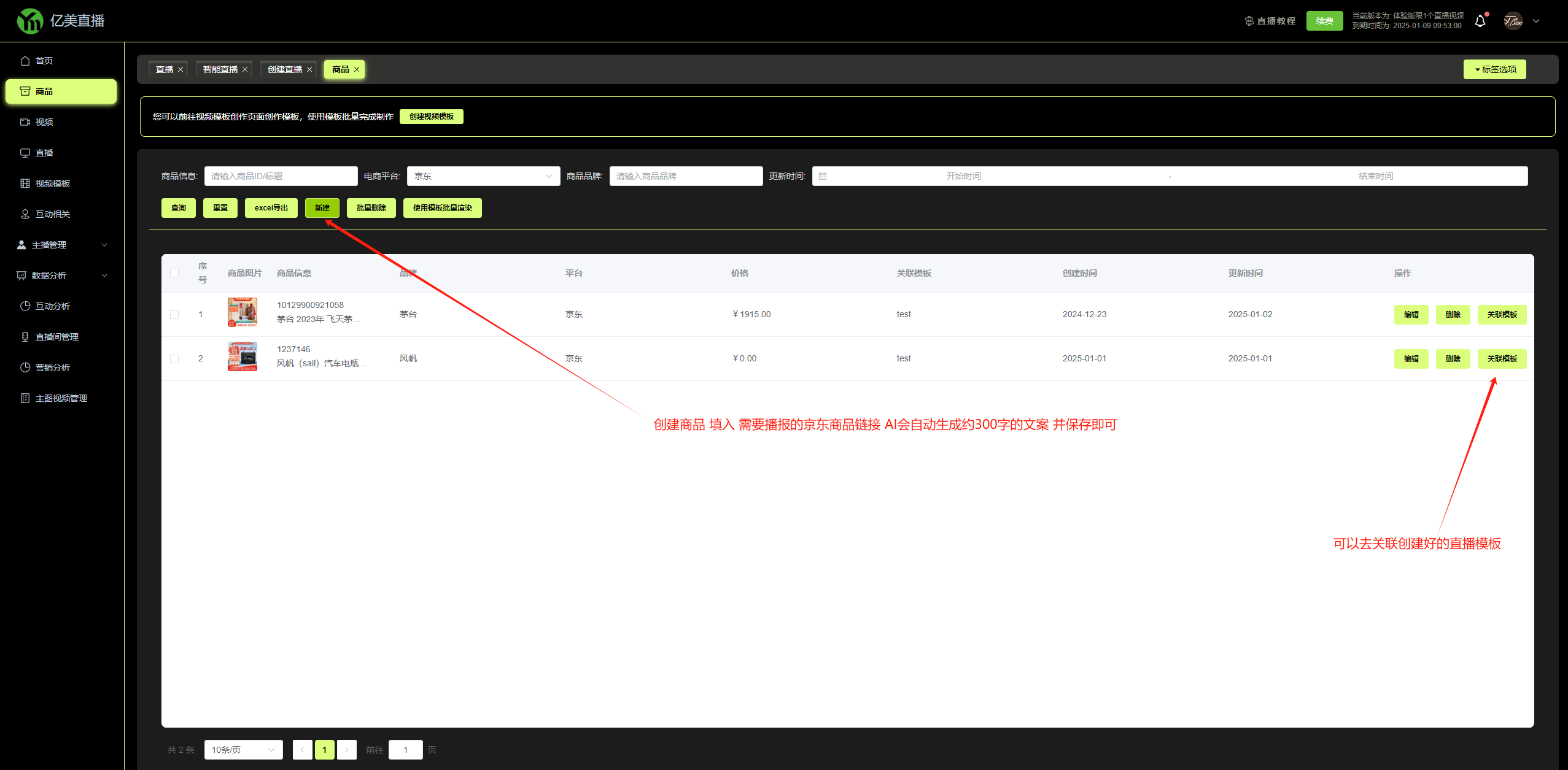1568x770 pixels.
Task: Open the 电商平台 京东 dropdown
Action: click(483, 176)
